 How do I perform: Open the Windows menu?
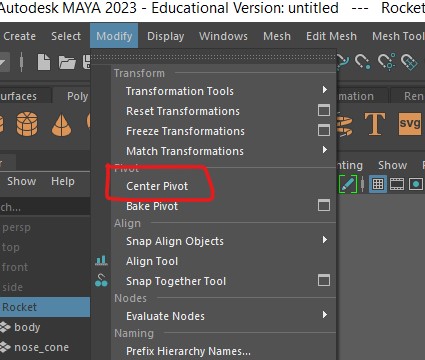(x=223, y=36)
